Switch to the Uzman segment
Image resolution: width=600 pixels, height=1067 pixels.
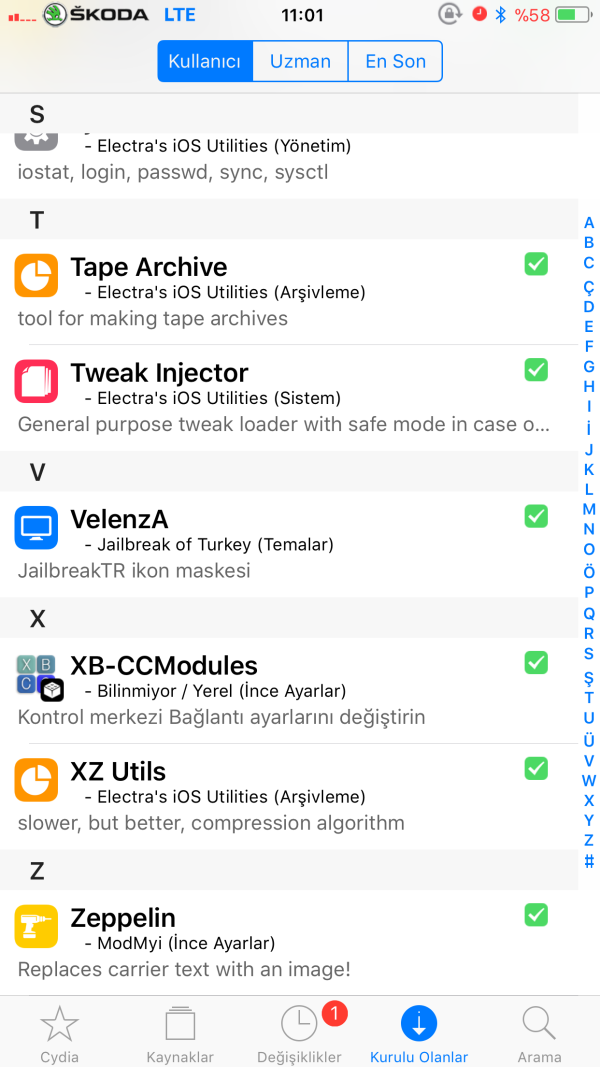(300, 61)
